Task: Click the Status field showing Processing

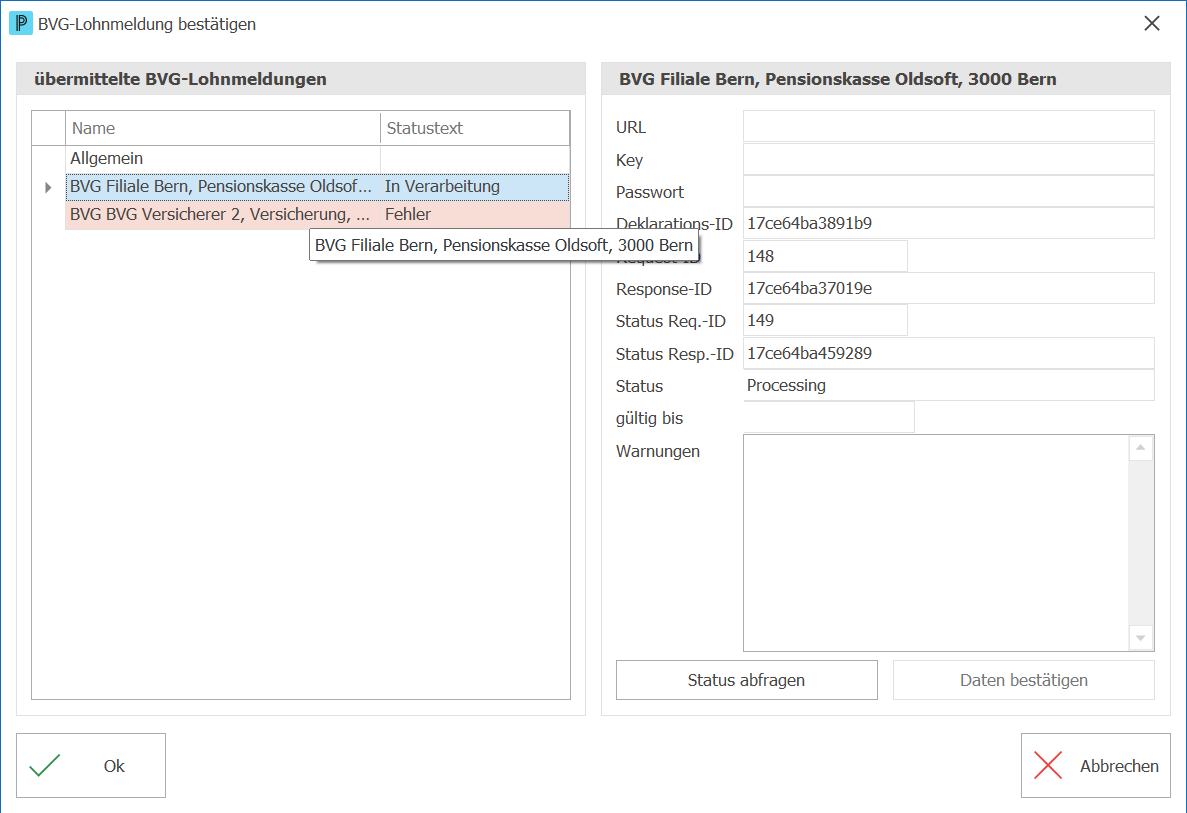Action: (949, 385)
